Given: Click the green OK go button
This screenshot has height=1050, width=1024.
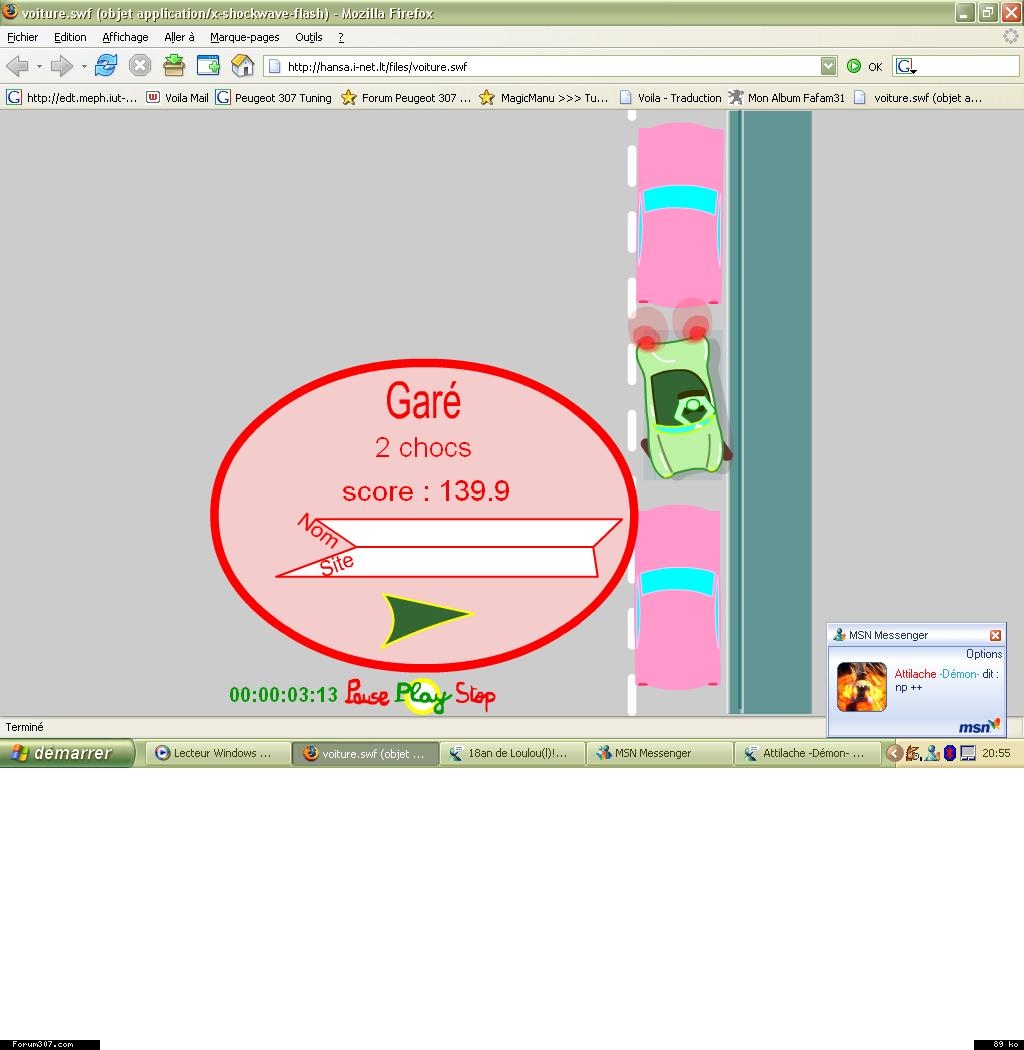Looking at the screenshot, I should click(864, 66).
